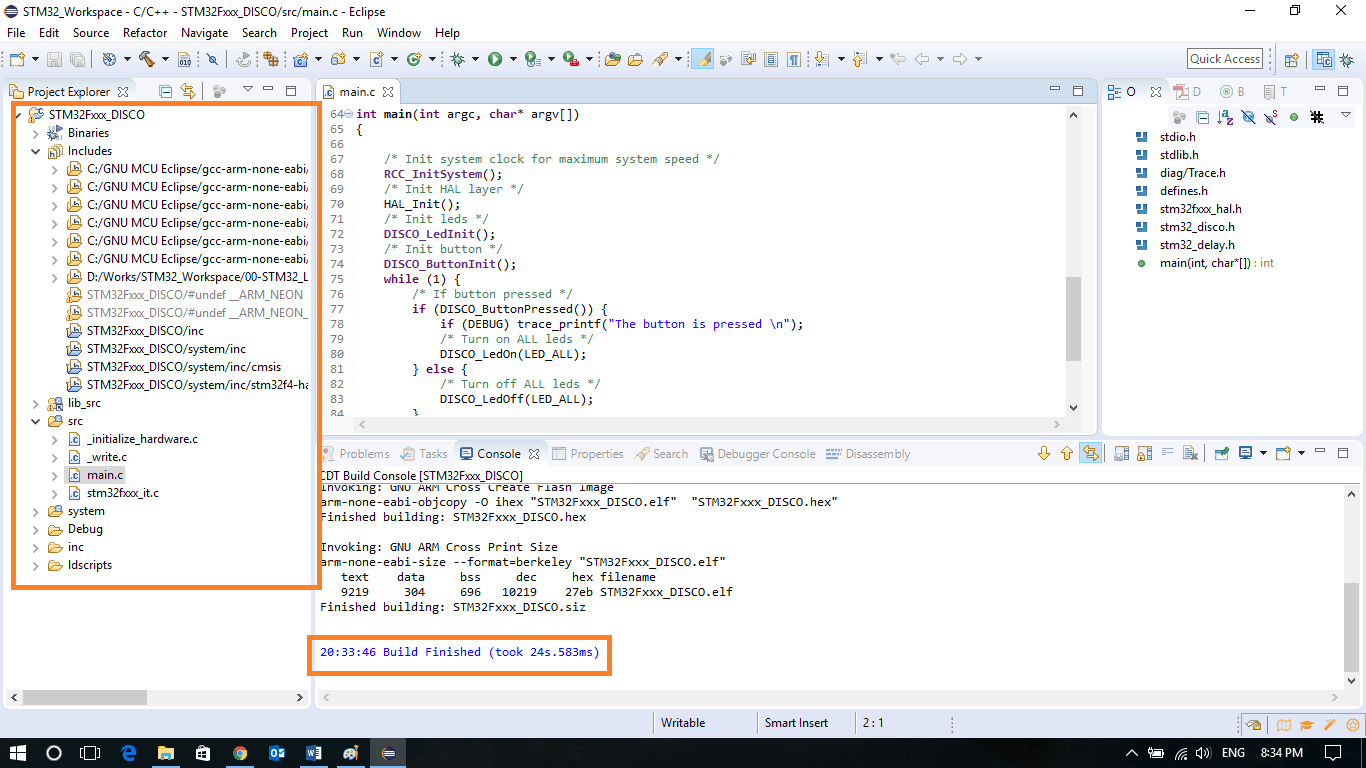Switch to the C/C++ perspective icon
Screen dimensions: 1366x768
[1324, 59]
